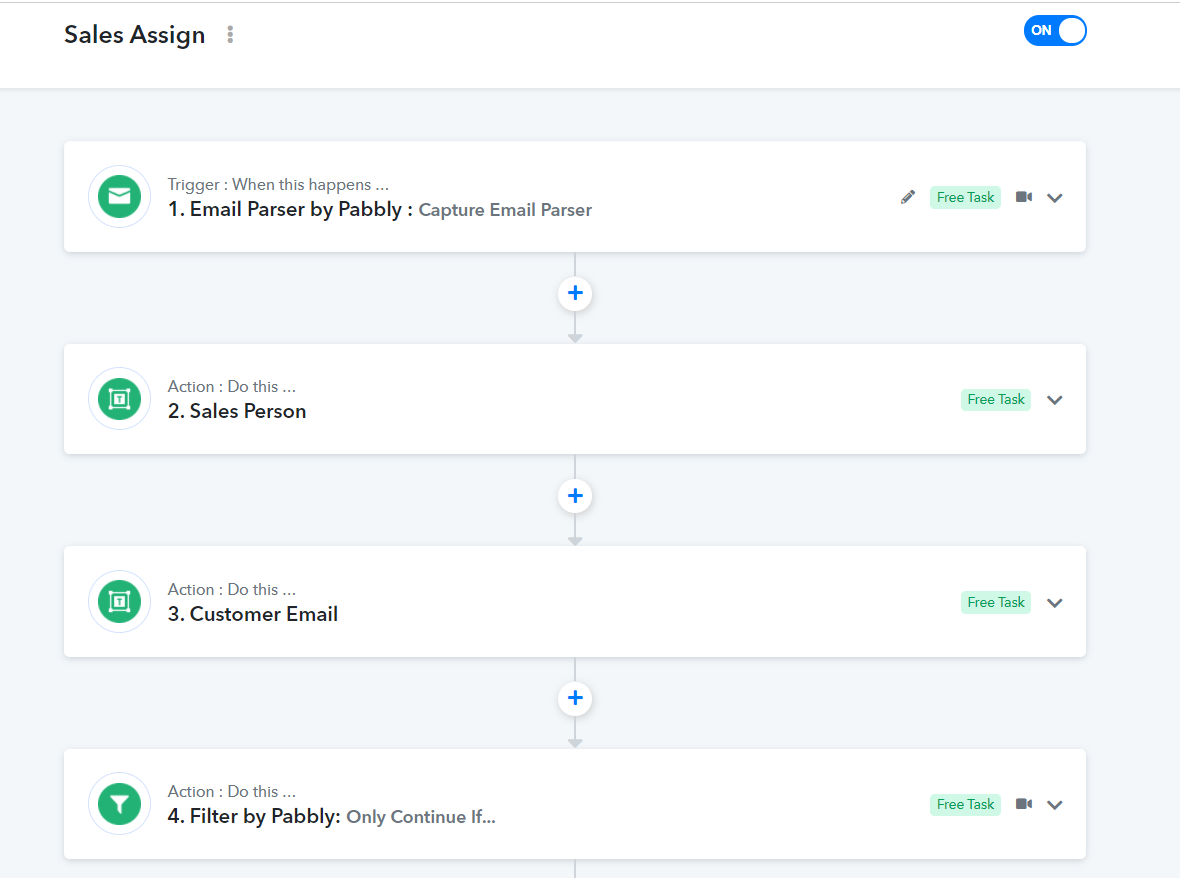The image size is (1180, 878).
Task: Select the '1. Email Parser by Pabbly' title
Action: 290,210
